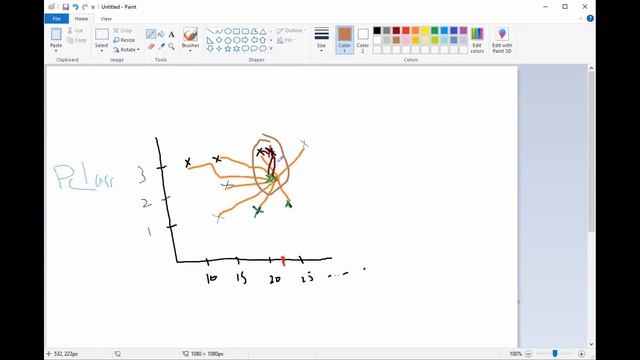Click scrollbar down arrow
This screenshot has width=640, height=360.
(x=591, y=344)
